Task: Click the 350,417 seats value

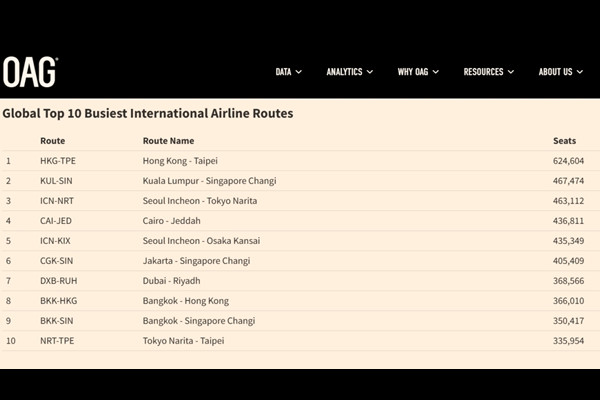Action: click(x=568, y=321)
